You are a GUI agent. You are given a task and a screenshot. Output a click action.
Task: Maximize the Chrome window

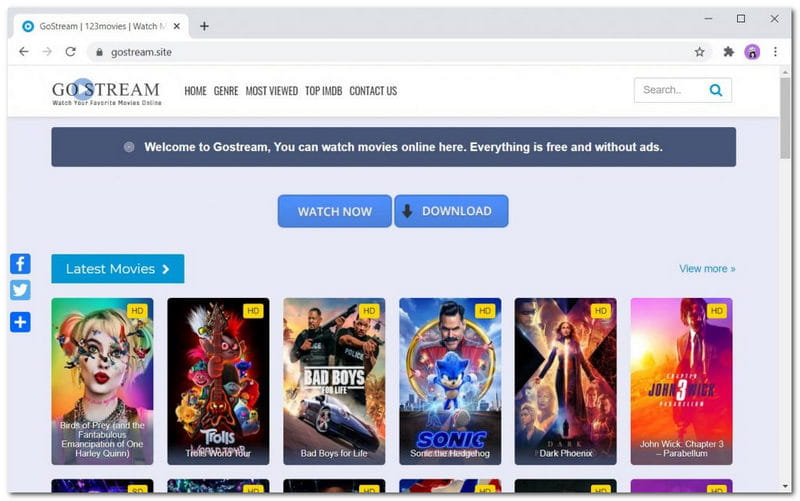tap(741, 19)
